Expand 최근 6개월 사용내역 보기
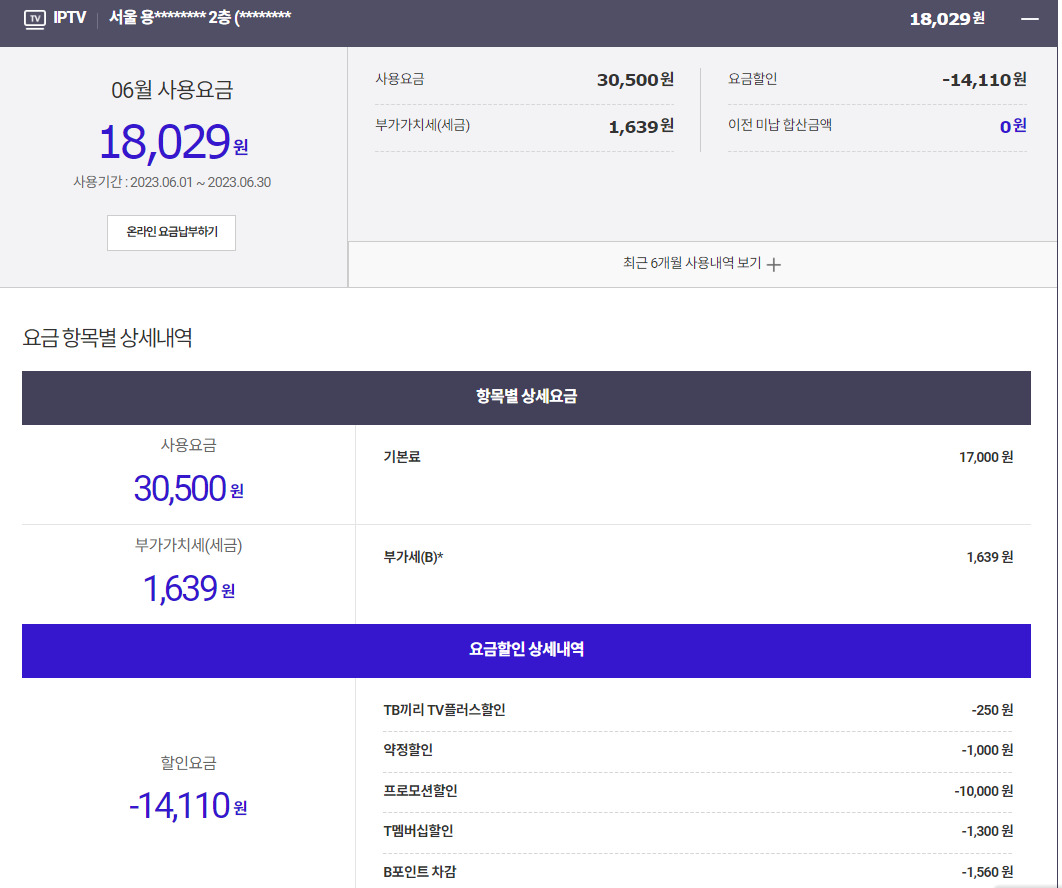1062x888 pixels. 691,264
